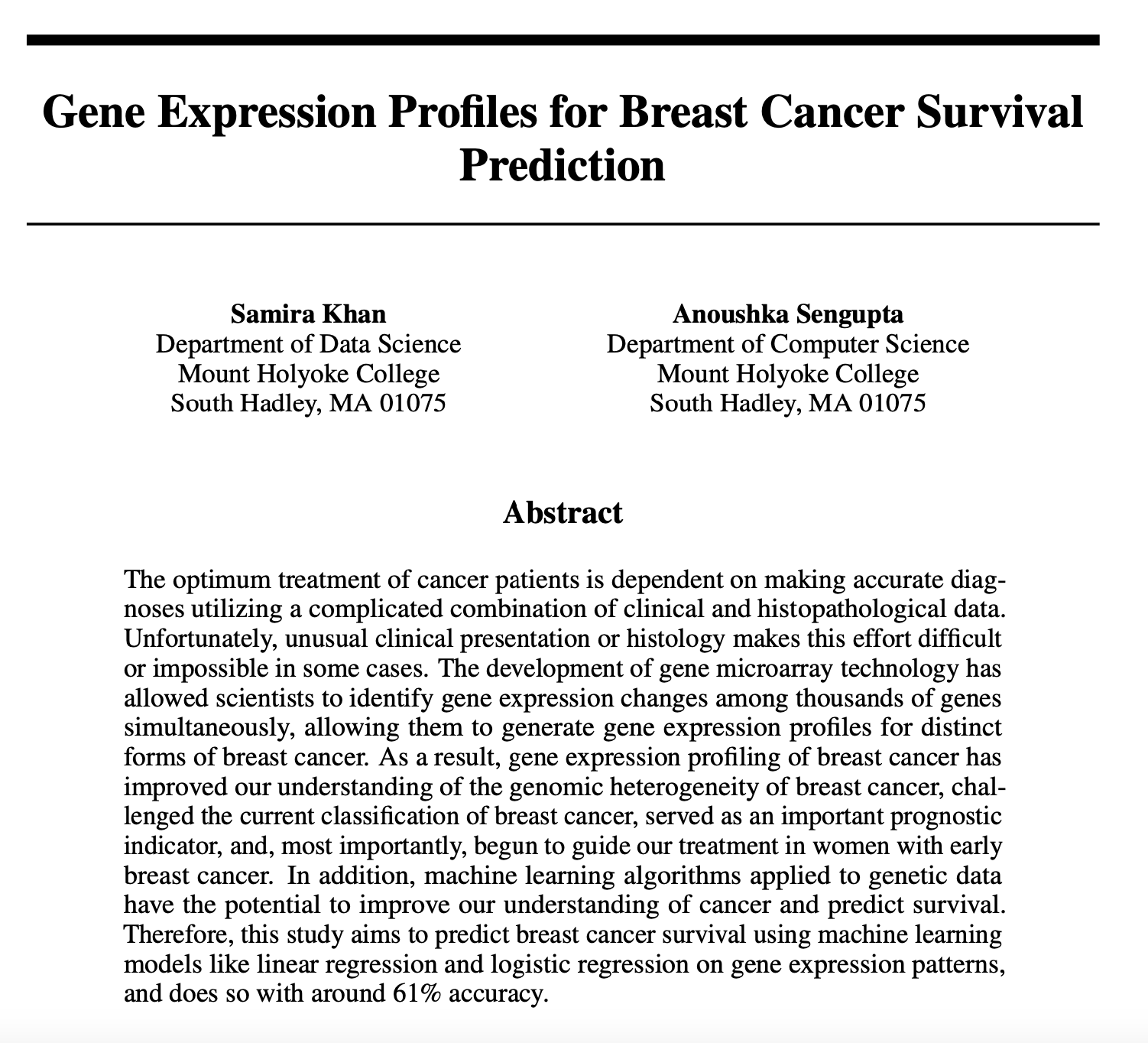Click the South Hadley address under Samira Khan
The image size is (1148, 1043).
click(x=308, y=402)
